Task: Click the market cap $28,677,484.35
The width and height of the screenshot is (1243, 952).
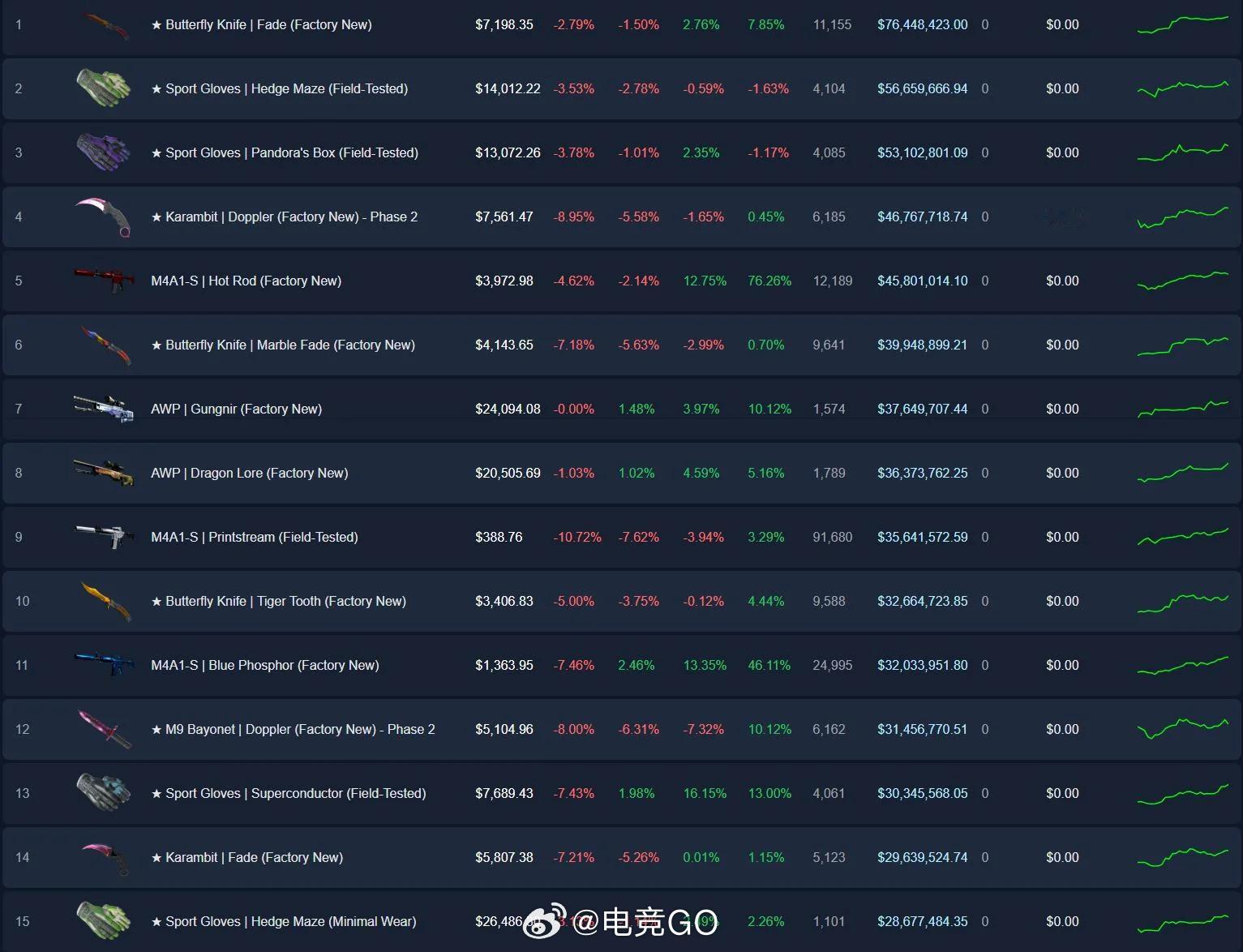Action: (x=923, y=921)
